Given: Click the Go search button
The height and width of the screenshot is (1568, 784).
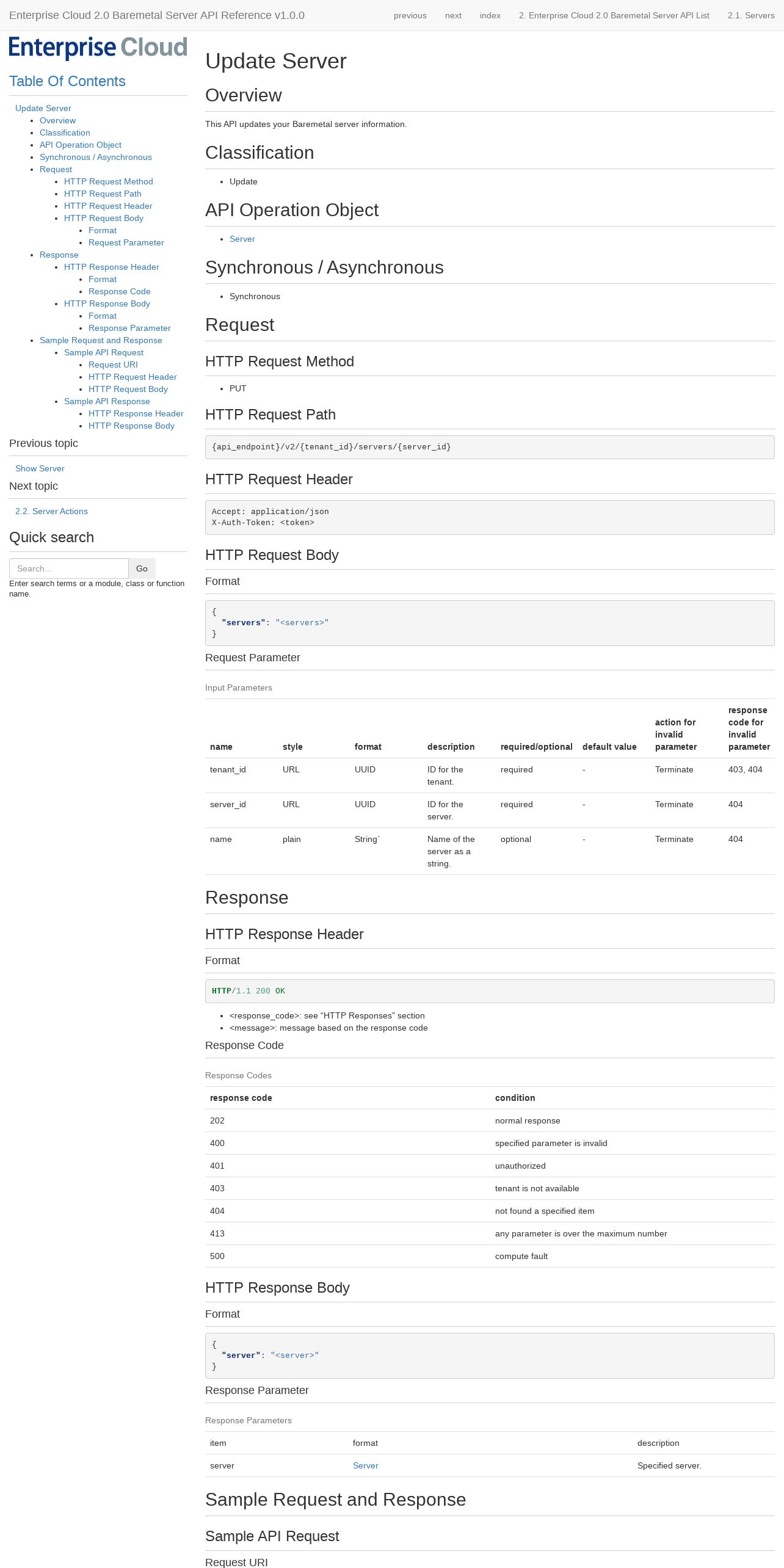Looking at the screenshot, I should click(x=142, y=568).
